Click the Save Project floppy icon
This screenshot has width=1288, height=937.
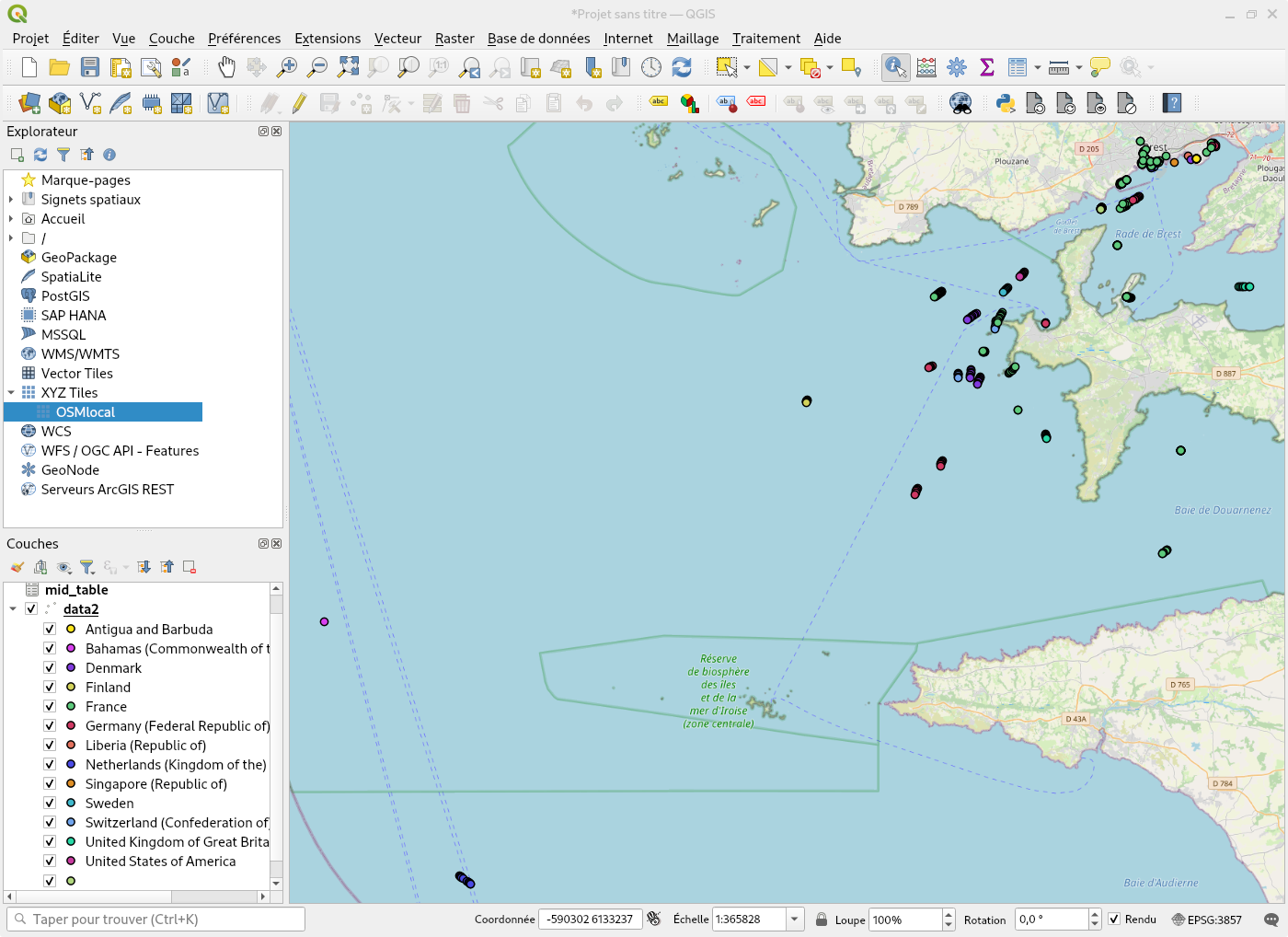90,67
